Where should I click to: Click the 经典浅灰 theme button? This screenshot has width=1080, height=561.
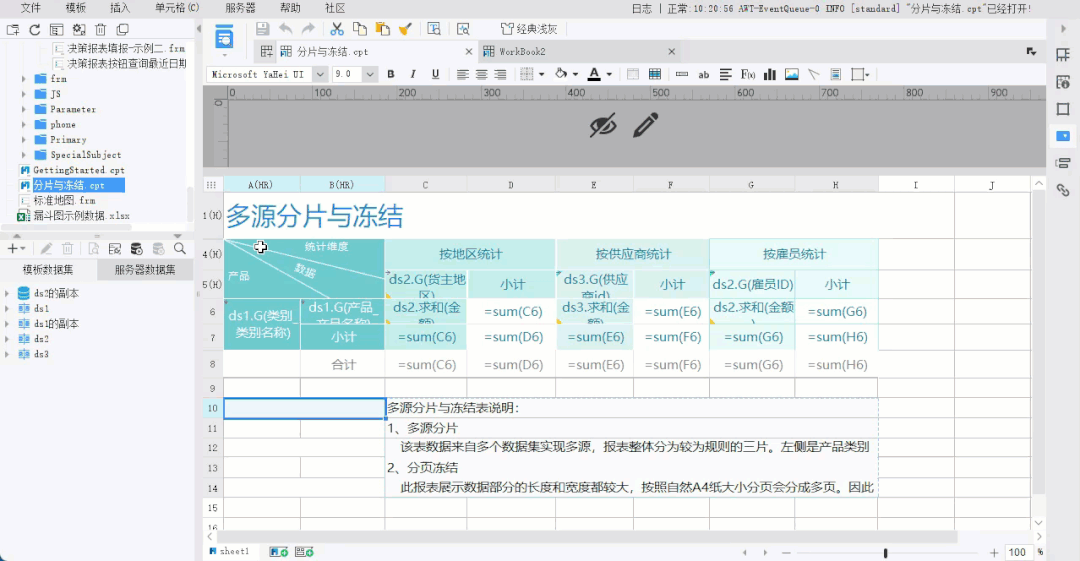(528, 29)
